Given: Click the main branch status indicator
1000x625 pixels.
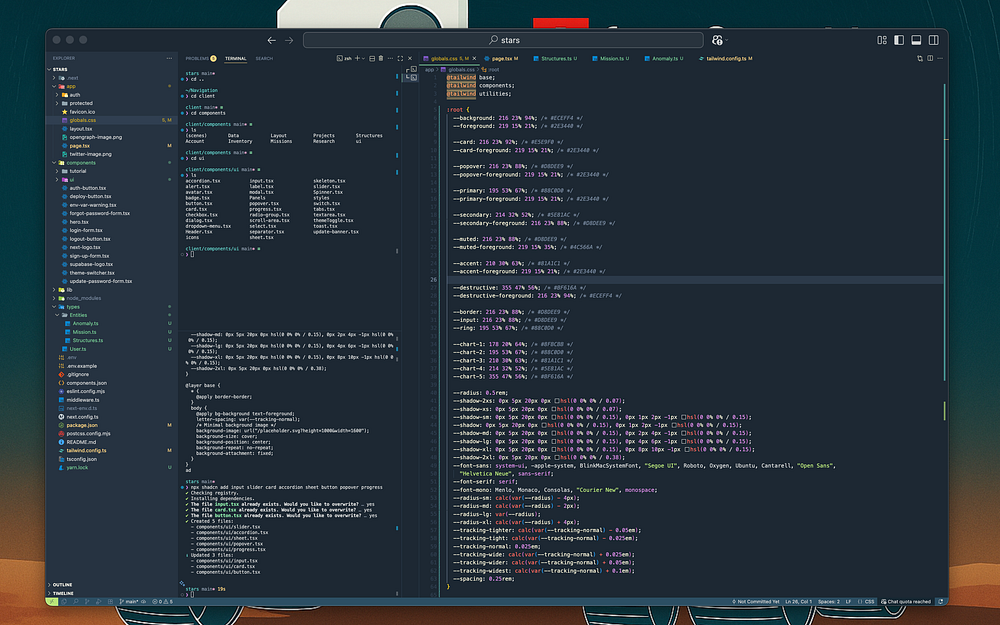Looking at the screenshot, I should 128,601.
